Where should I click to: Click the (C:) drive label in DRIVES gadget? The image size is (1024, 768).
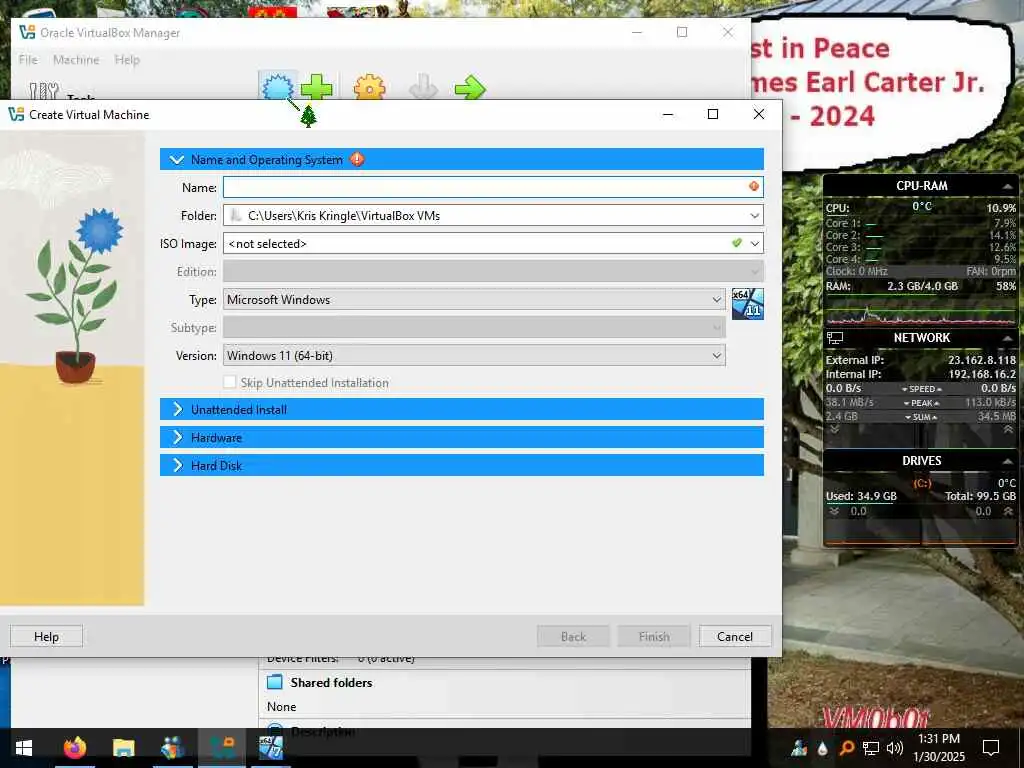(x=921, y=483)
